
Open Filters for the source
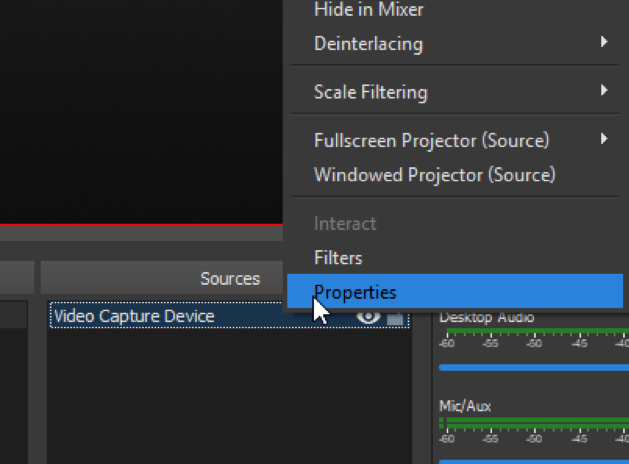click(x=338, y=258)
